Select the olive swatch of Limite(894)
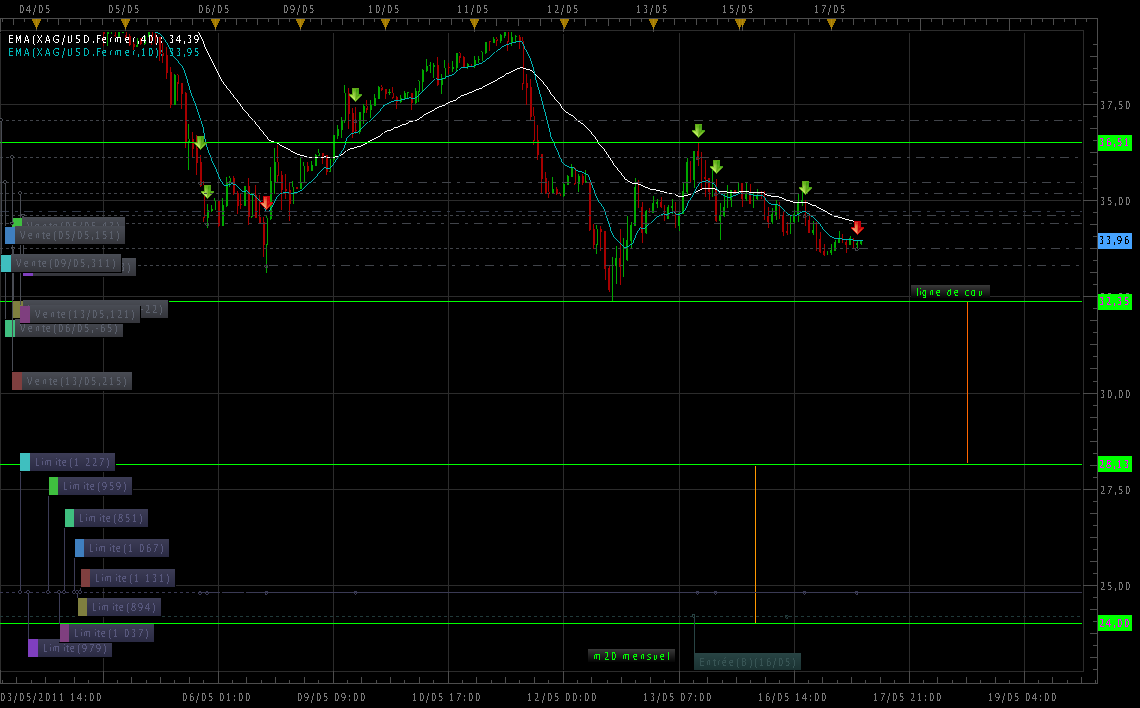The width and height of the screenshot is (1140, 708). tap(83, 607)
